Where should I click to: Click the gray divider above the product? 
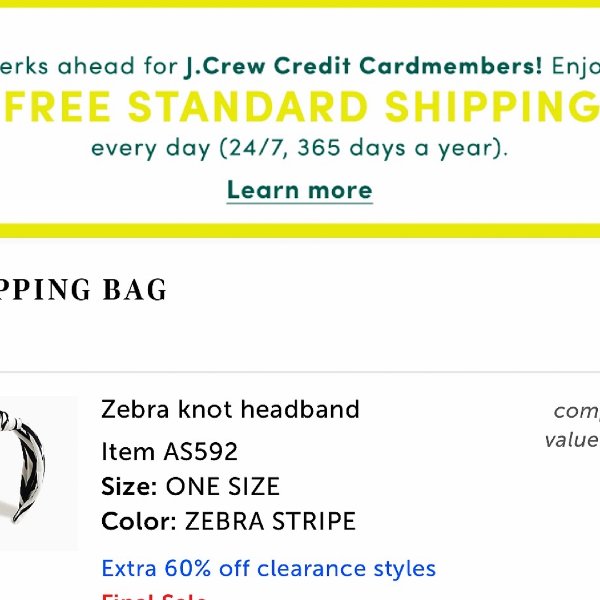300,372
